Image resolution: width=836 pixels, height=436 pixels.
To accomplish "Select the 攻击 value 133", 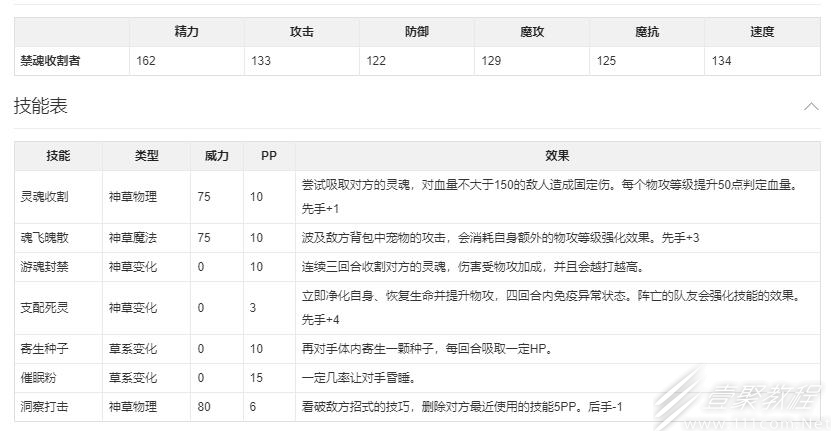I will [x=261, y=61].
